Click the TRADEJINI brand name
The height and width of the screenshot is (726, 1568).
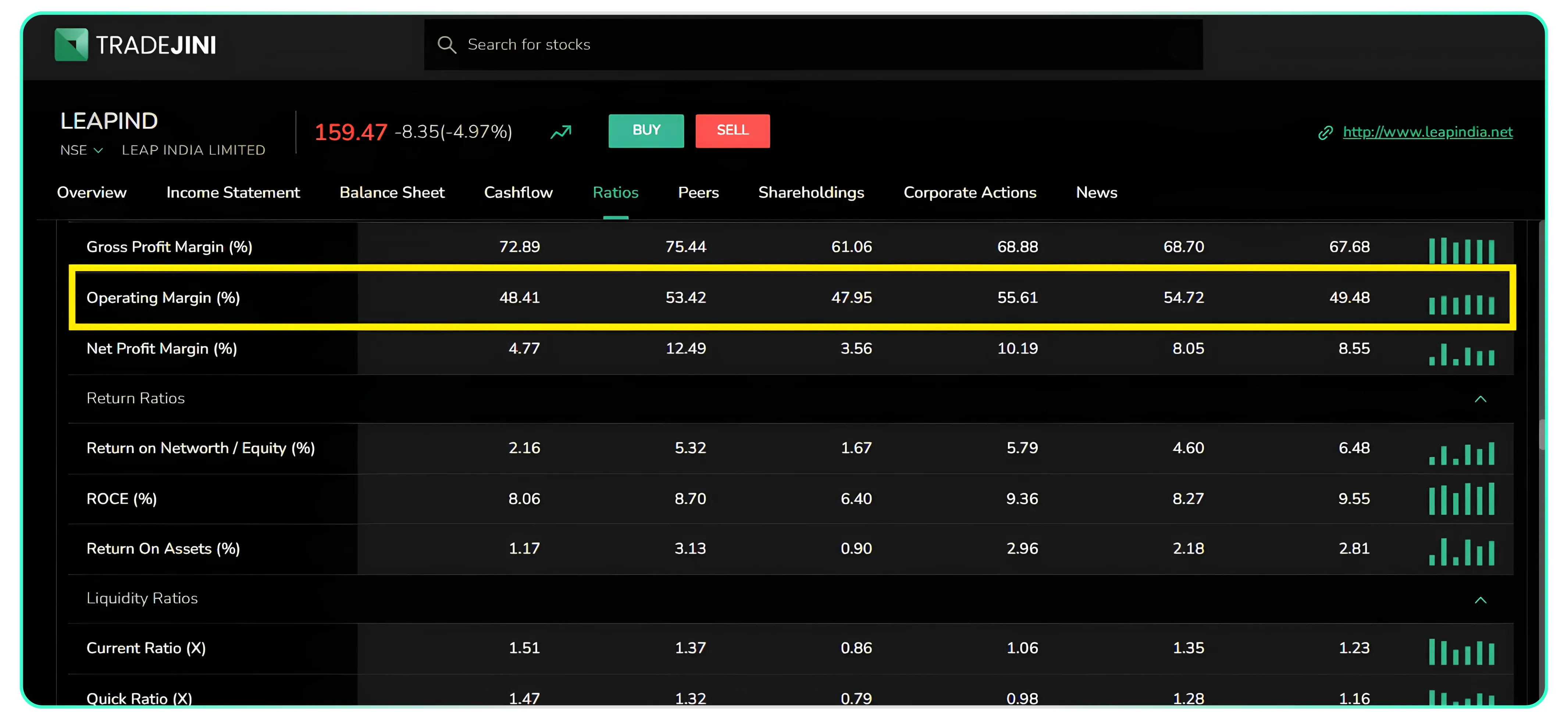point(156,45)
